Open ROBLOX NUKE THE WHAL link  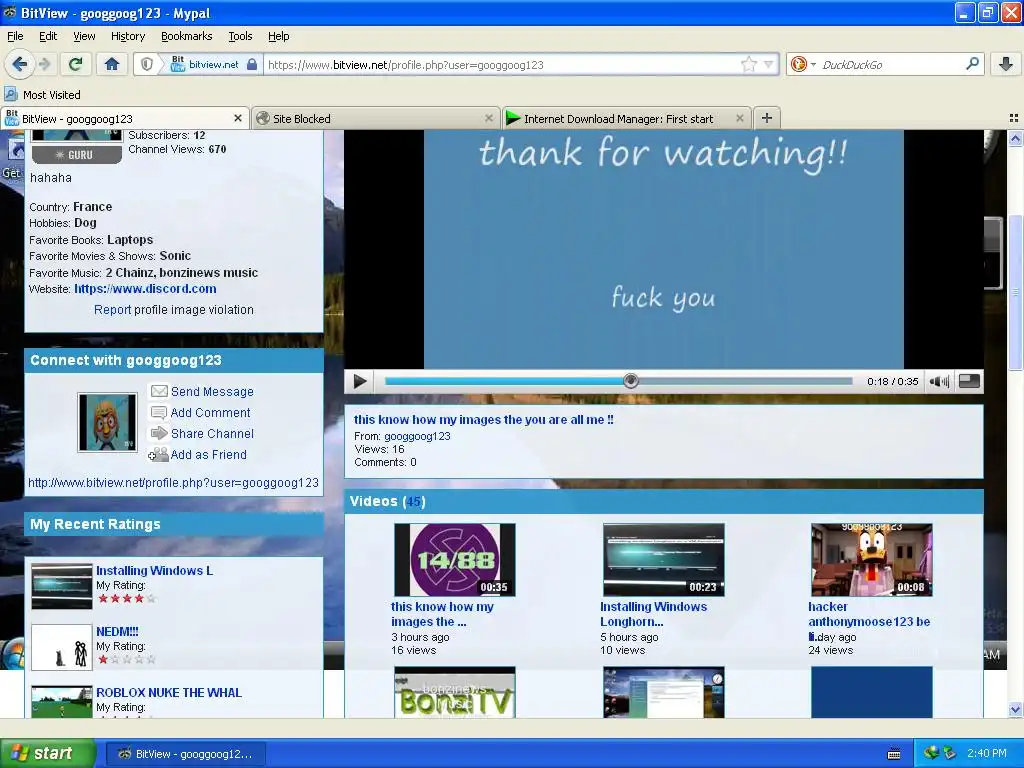[x=168, y=692]
